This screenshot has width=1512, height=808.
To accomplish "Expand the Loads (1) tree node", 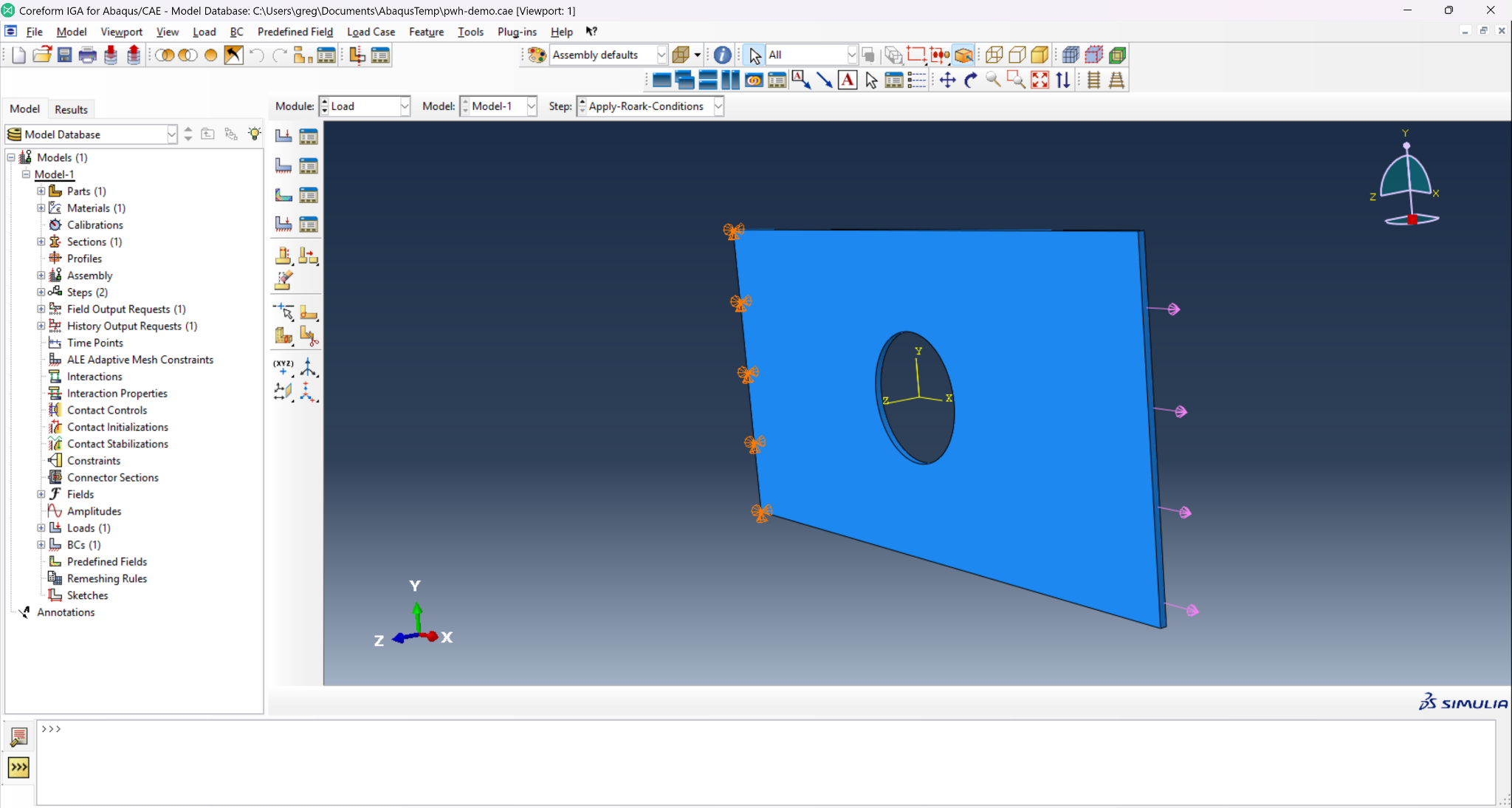I will click(41, 528).
